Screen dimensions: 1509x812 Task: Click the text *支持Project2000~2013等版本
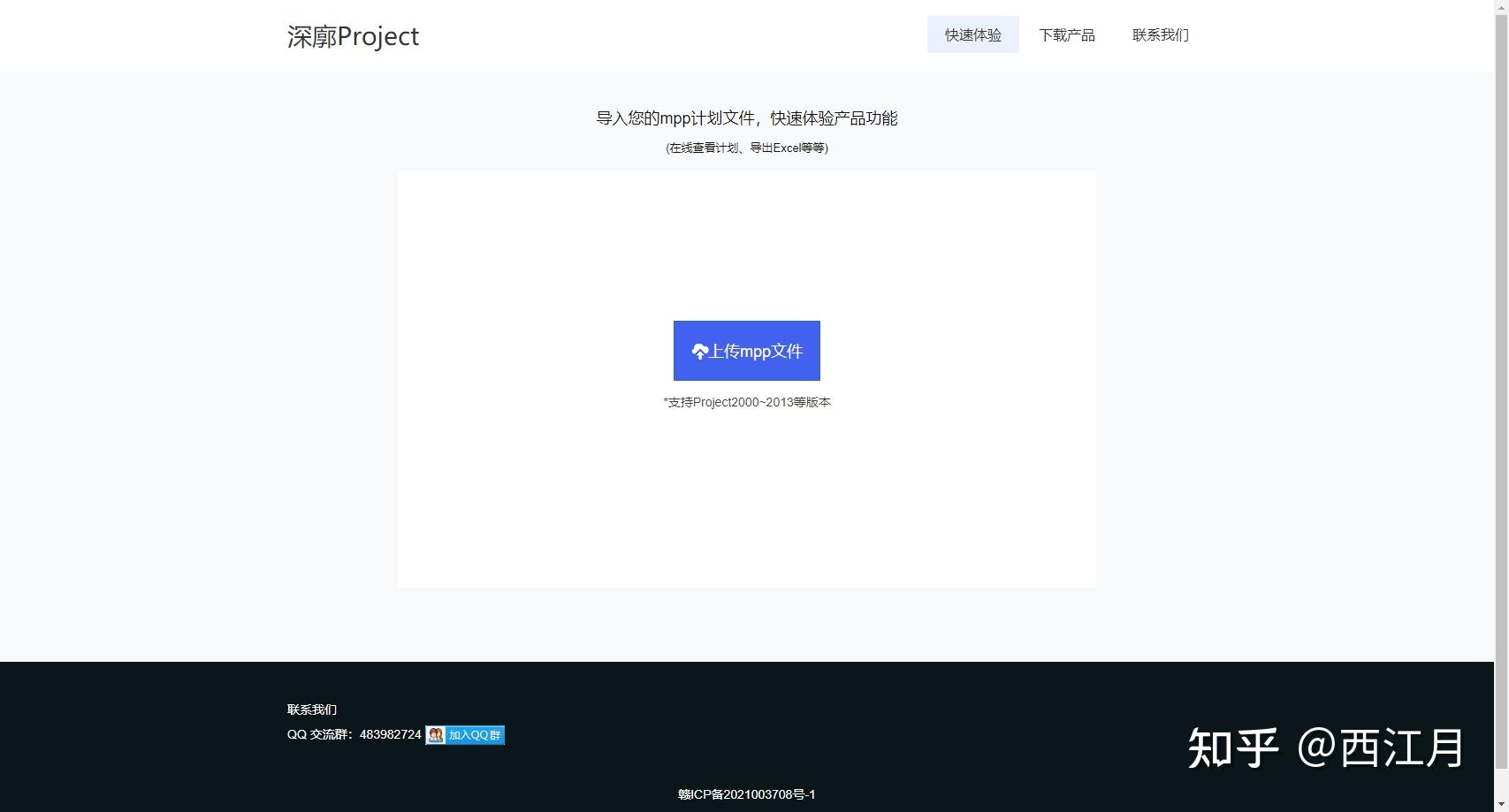[x=747, y=402]
